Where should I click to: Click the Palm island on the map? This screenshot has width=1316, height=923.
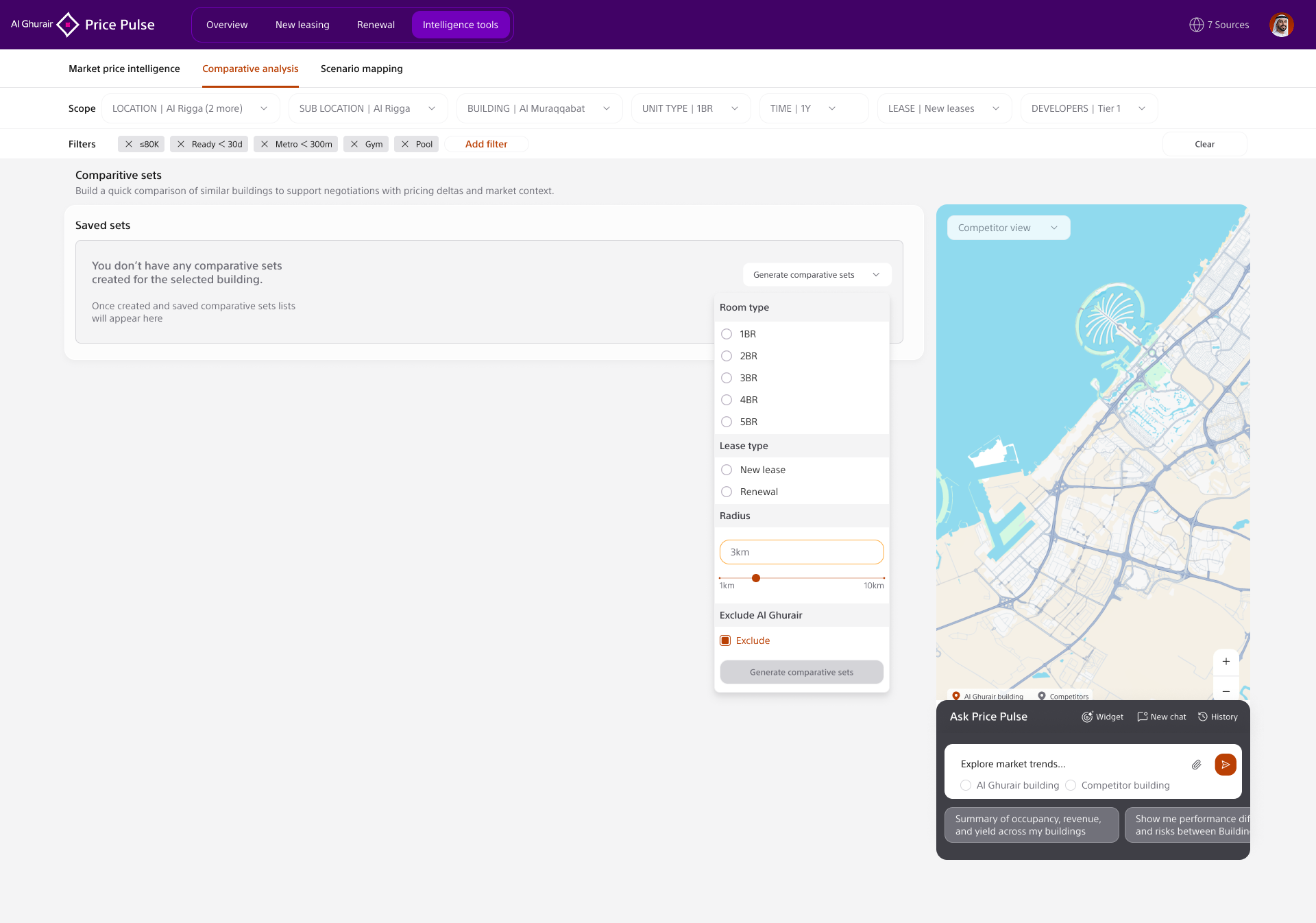pos(1109,319)
